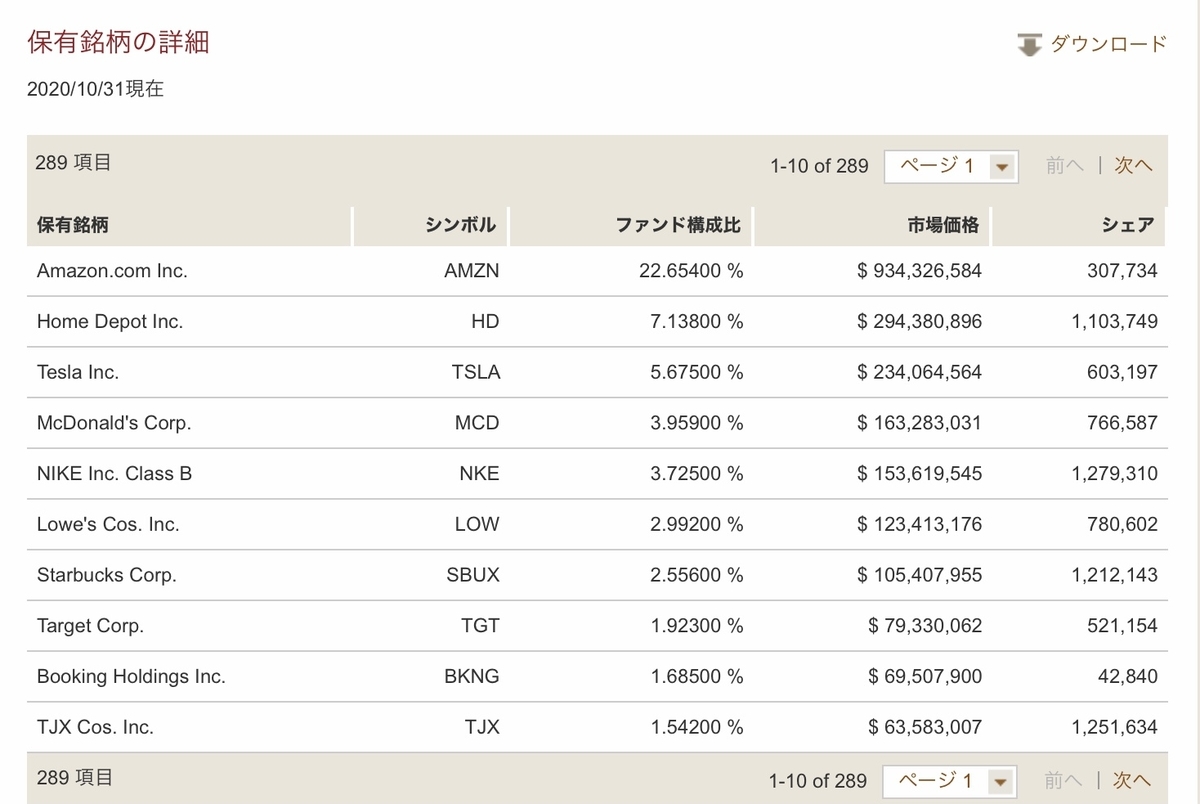Click the 42,840 shares value

point(1127,677)
